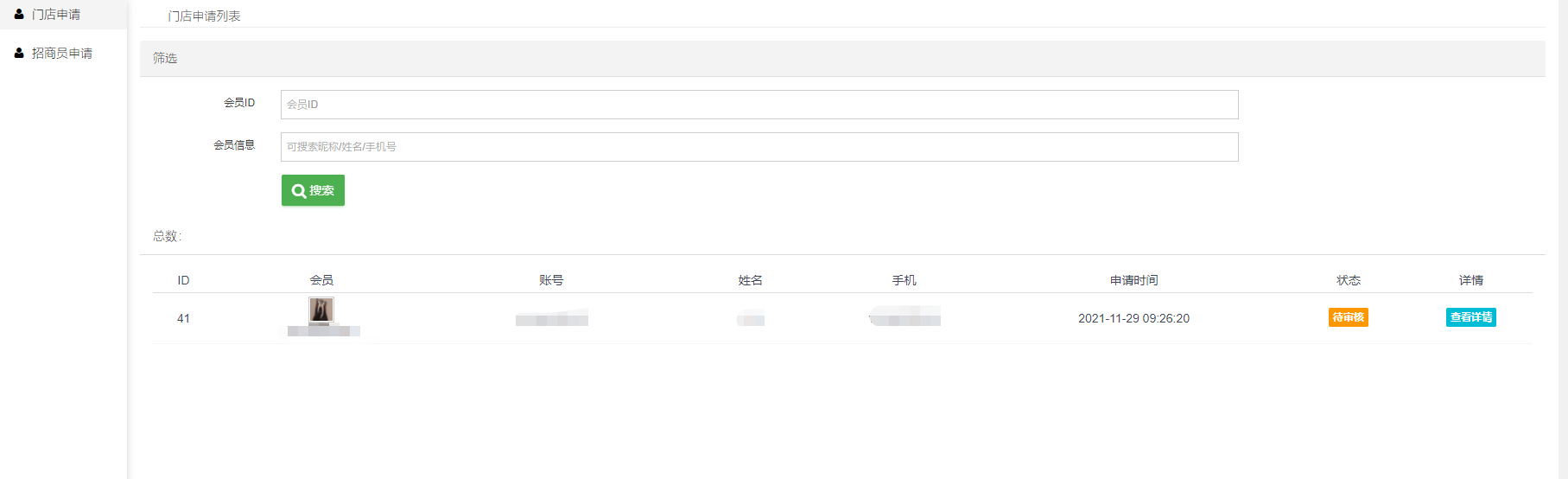Click the magnifier icon on the search button
This screenshot has width=1568, height=479.
click(x=299, y=190)
